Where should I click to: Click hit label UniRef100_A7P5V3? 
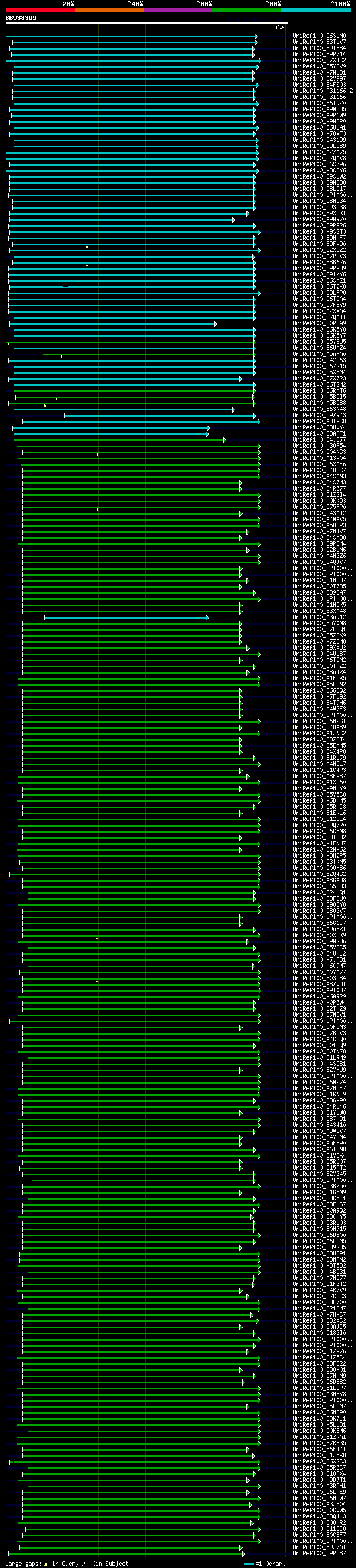(x=319, y=256)
